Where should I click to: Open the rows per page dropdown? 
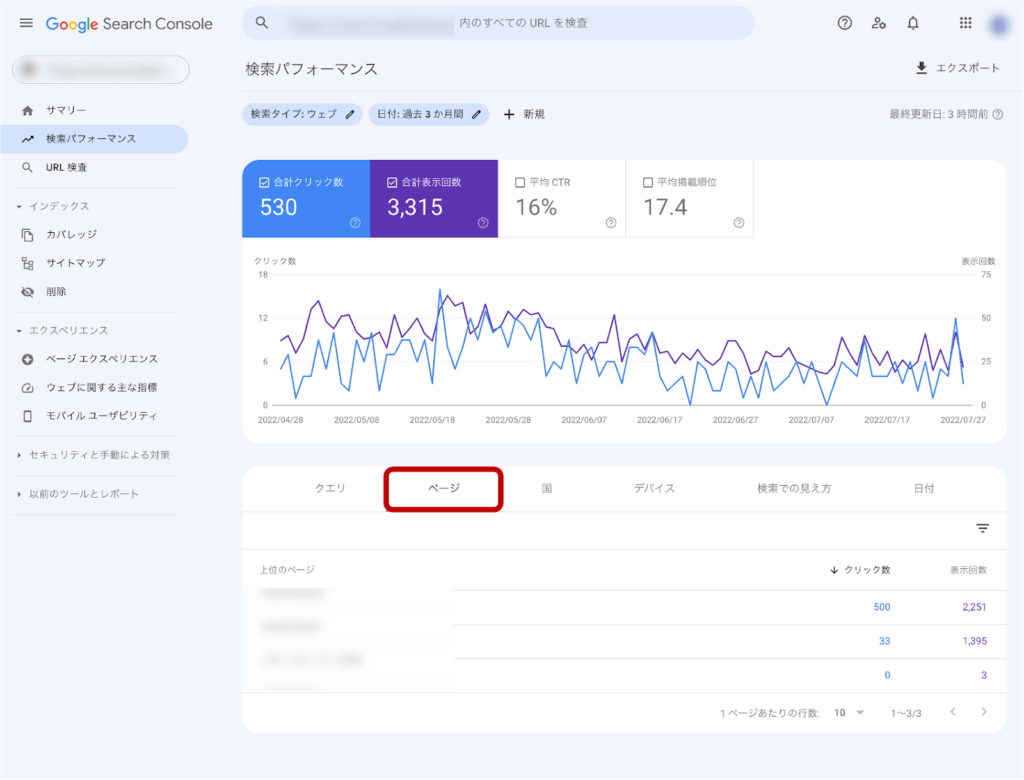[x=849, y=713]
